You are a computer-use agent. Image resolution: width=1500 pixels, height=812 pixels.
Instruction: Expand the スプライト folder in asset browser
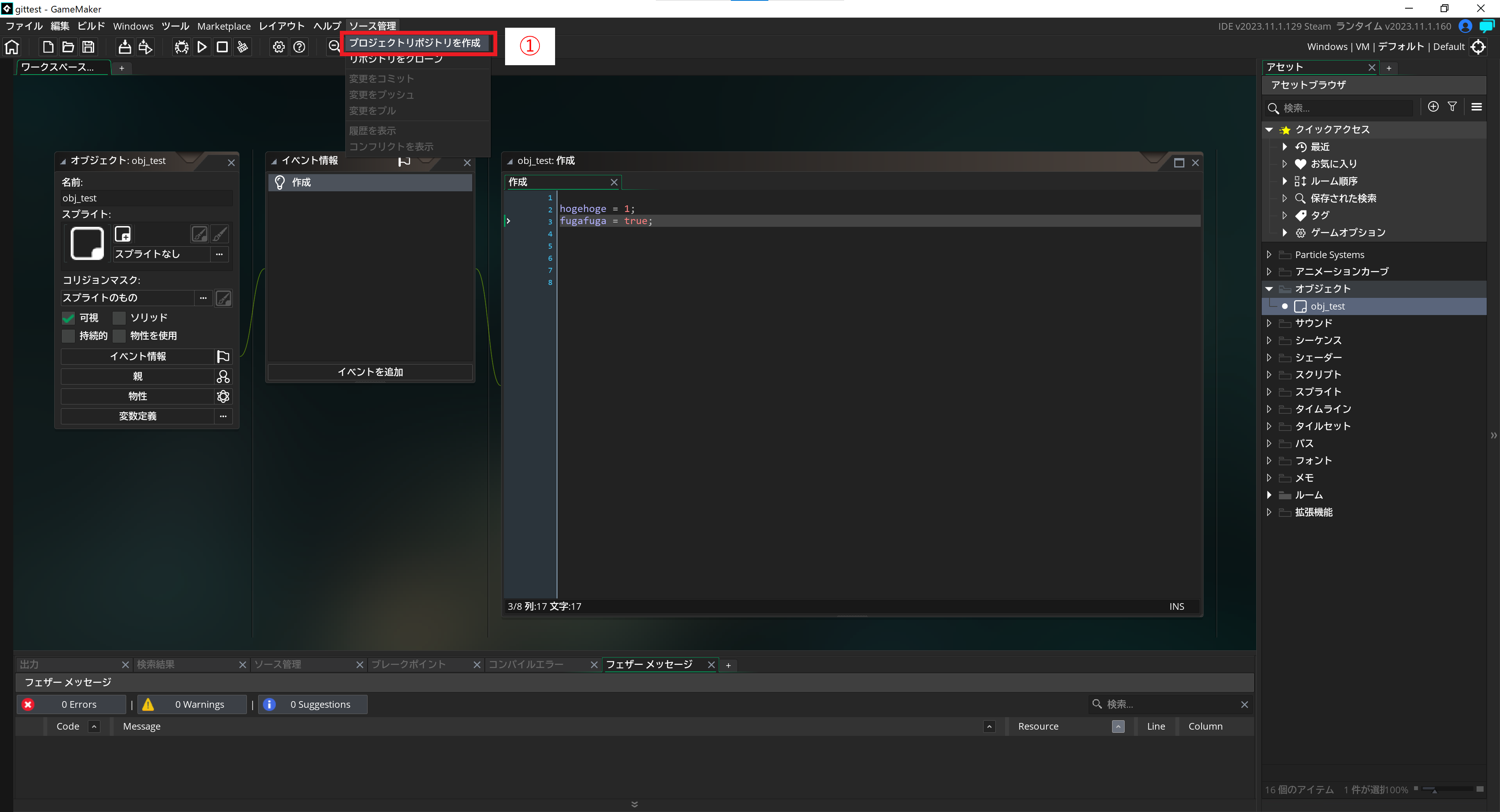[x=1270, y=392]
